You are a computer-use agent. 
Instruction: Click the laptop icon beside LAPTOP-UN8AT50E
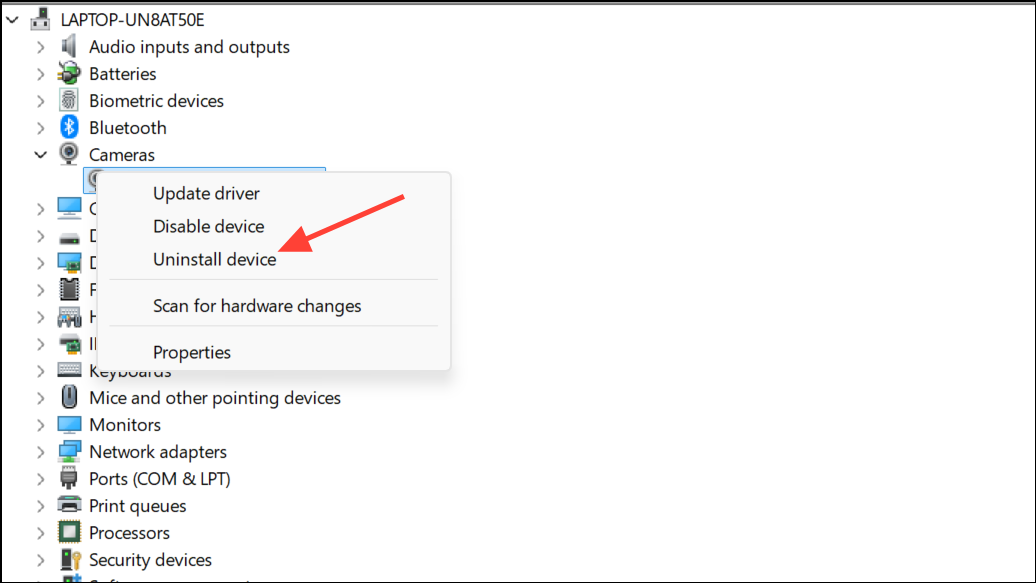coord(40,18)
